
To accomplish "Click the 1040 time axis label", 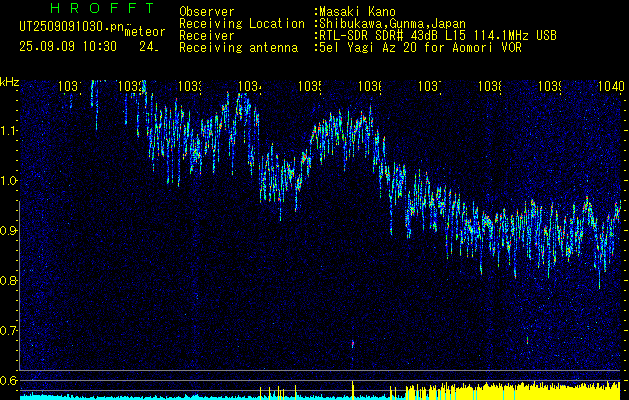I will (611, 86).
